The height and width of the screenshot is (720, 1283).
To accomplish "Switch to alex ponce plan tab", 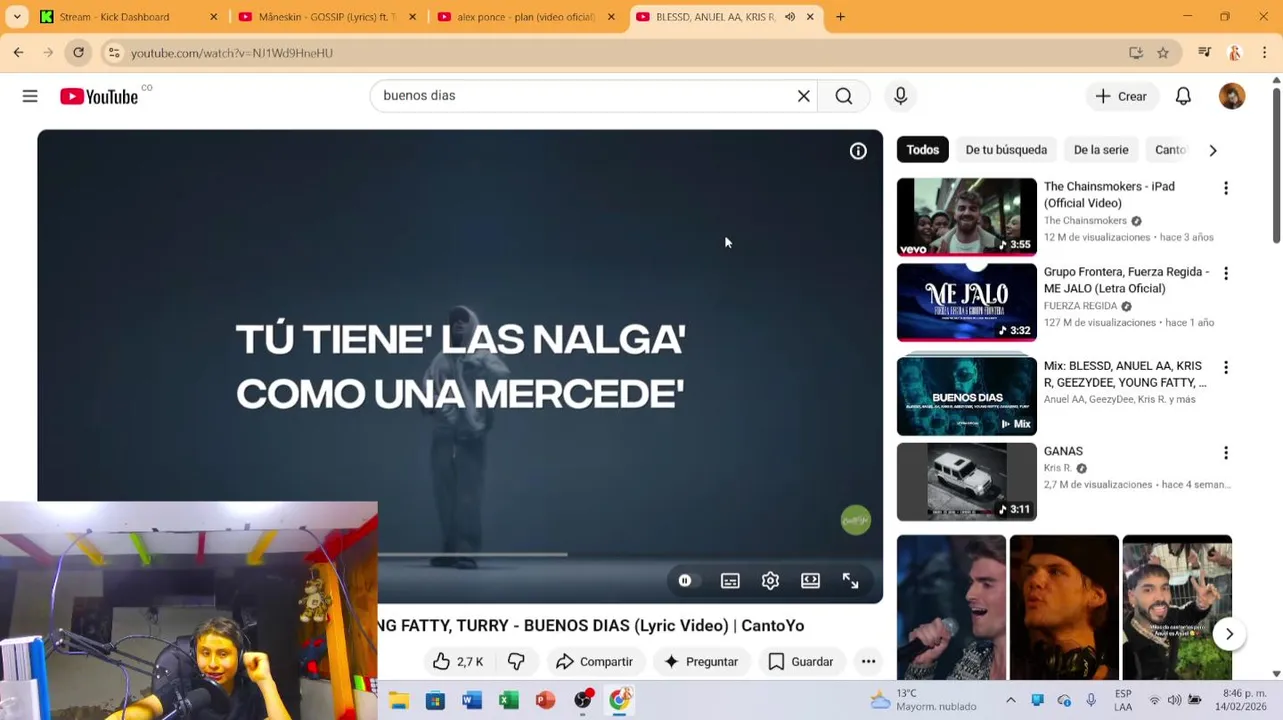I will [526, 17].
